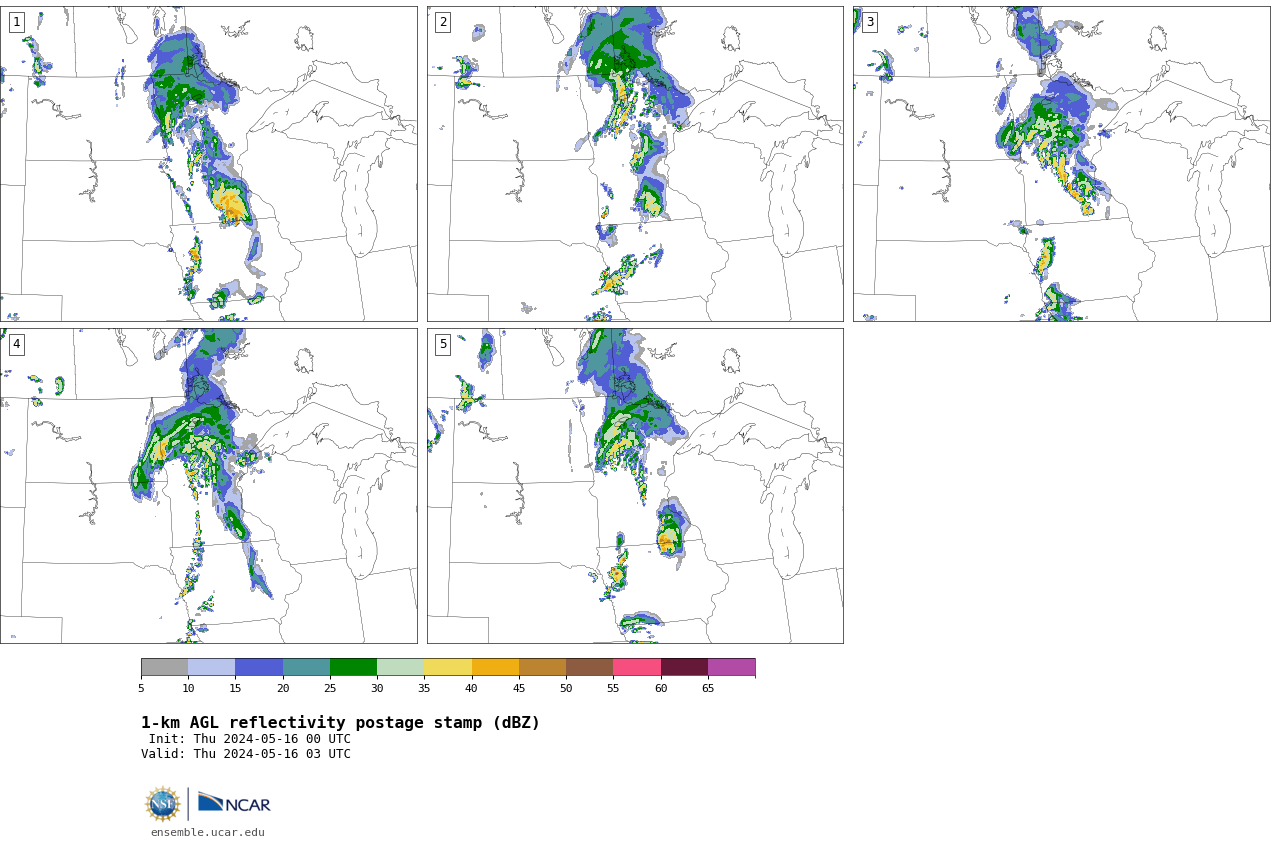
Task: Click the colorbar tick label 65
Action: click(x=708, y=688)
